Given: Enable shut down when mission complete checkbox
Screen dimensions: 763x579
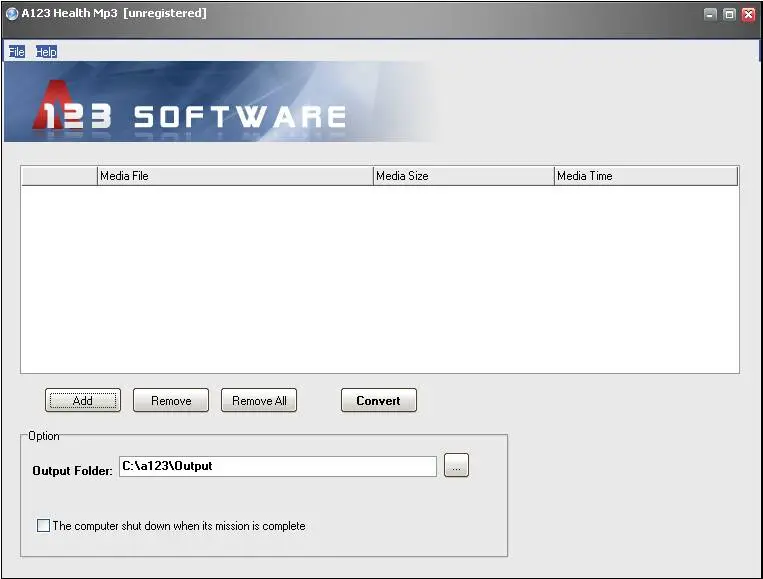Looking at the screenshot, I should [43, 525].
